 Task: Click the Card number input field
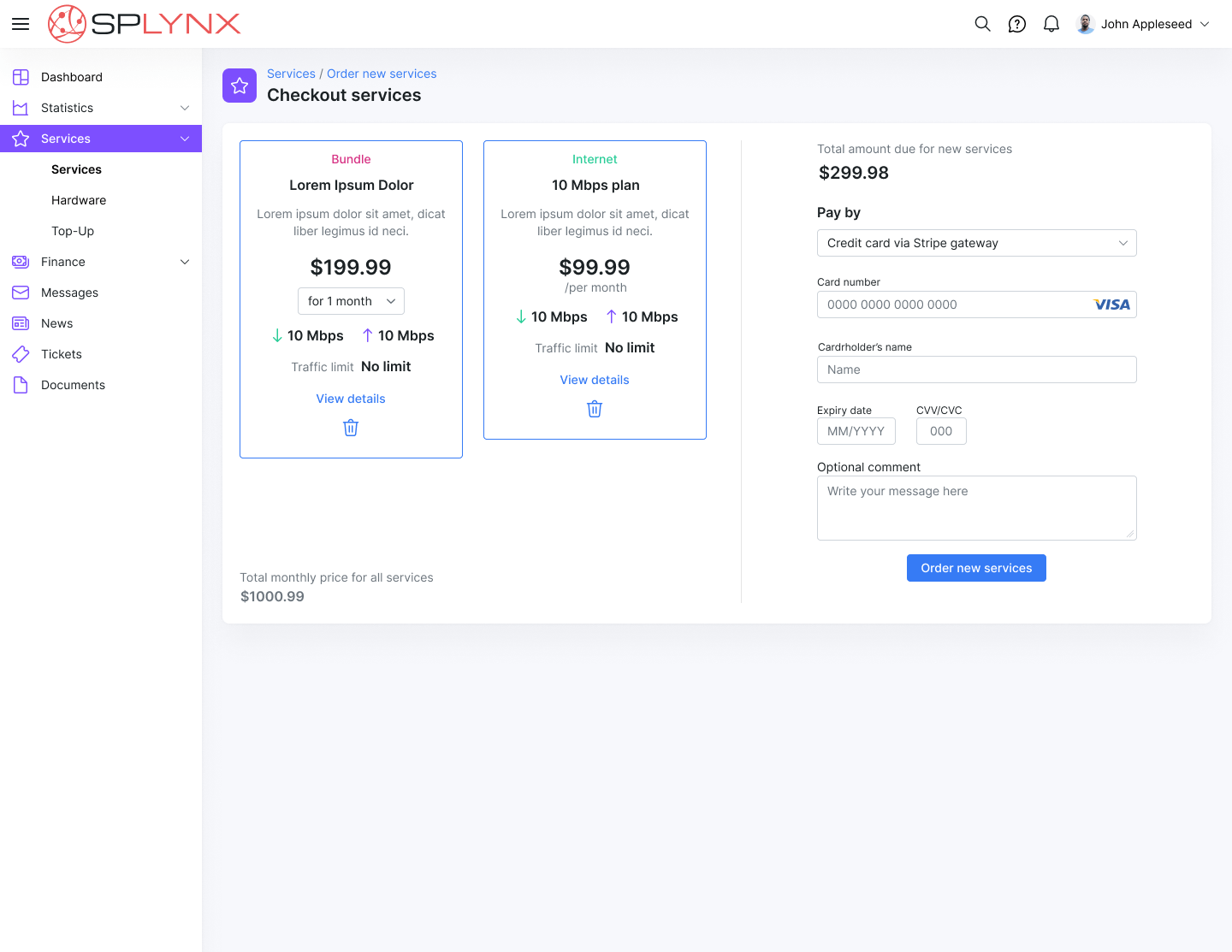click(954, 305)
